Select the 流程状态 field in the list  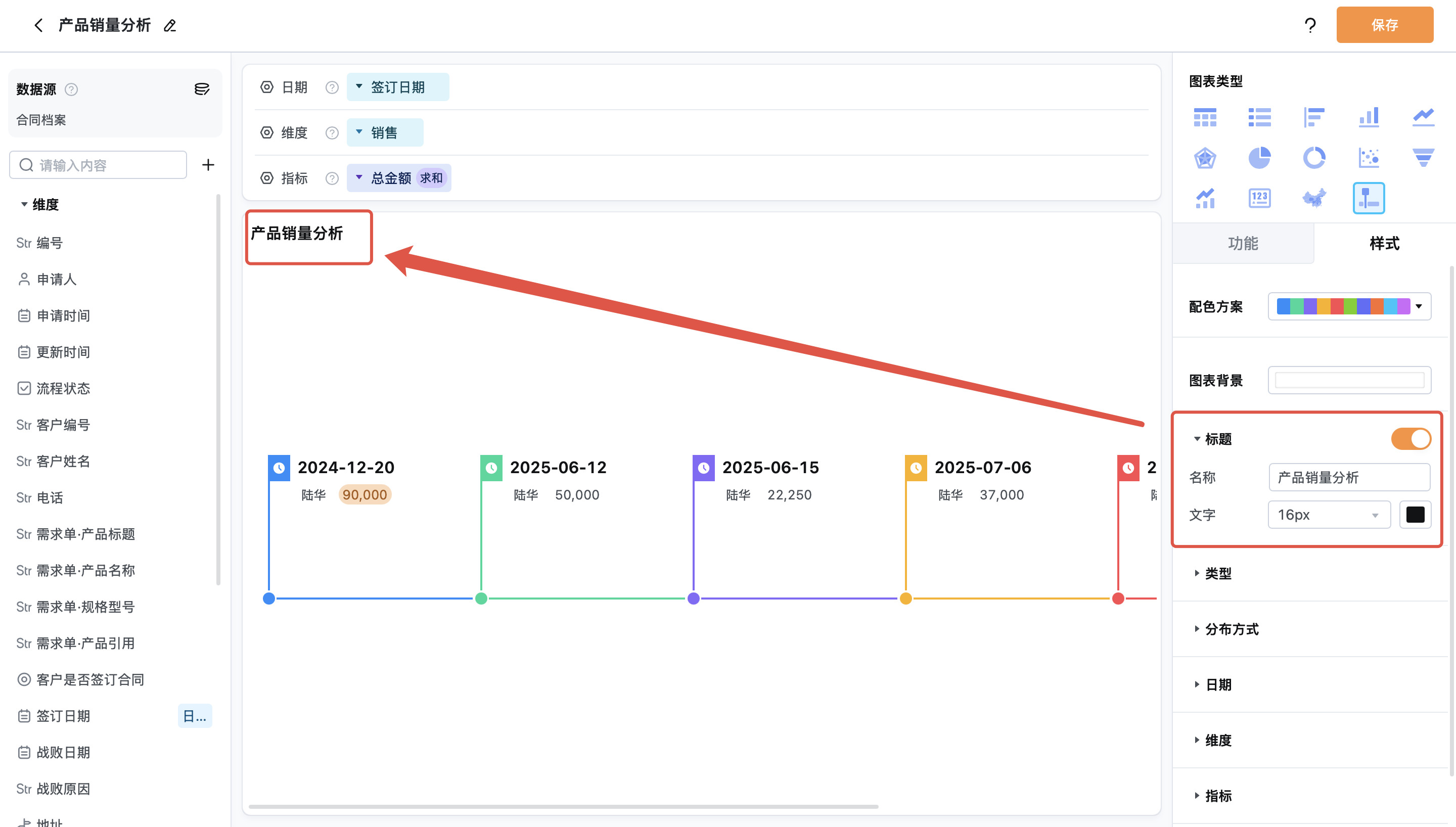tap(54, 389)
